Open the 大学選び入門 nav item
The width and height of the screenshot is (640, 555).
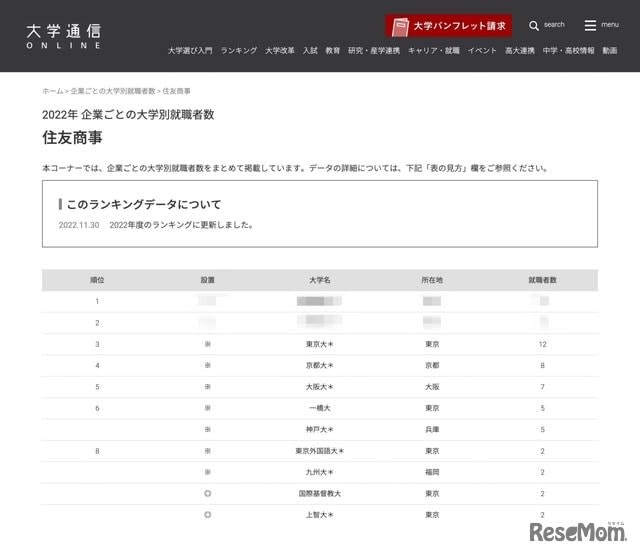(x=190, y=51)
